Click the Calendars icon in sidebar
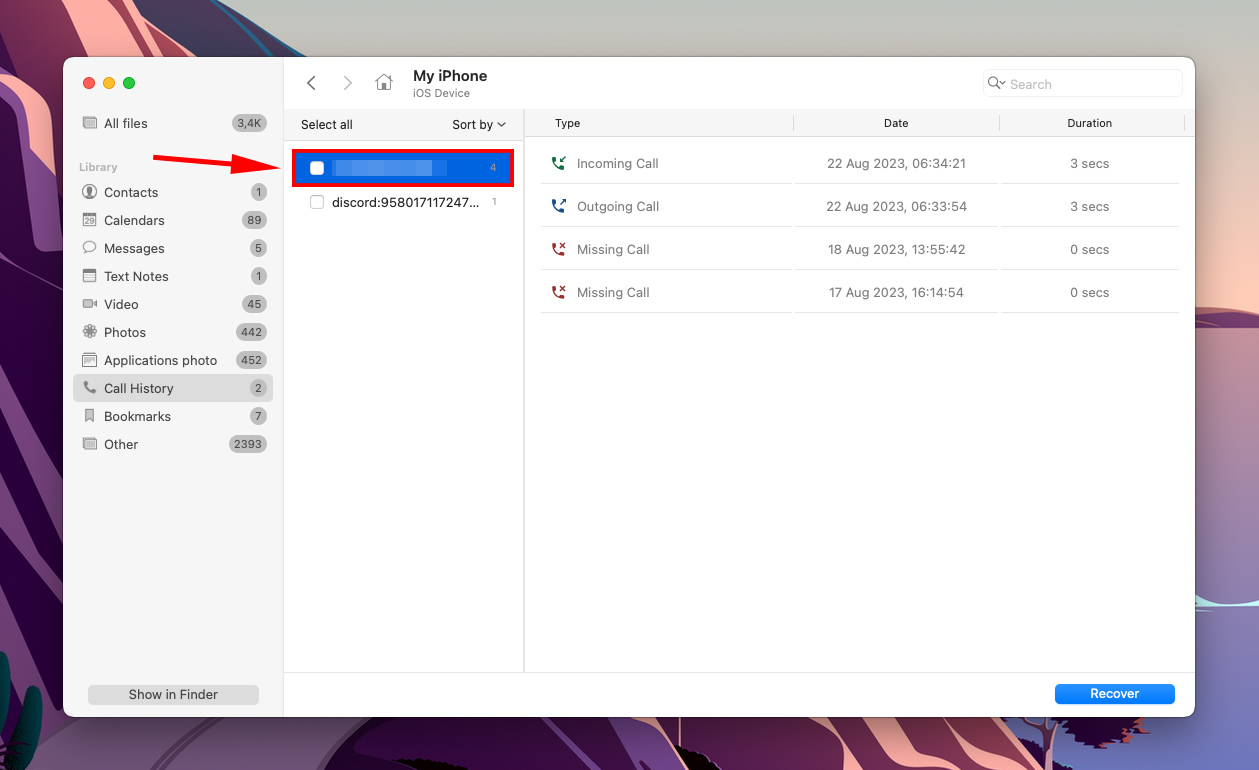 coord(90,220)
